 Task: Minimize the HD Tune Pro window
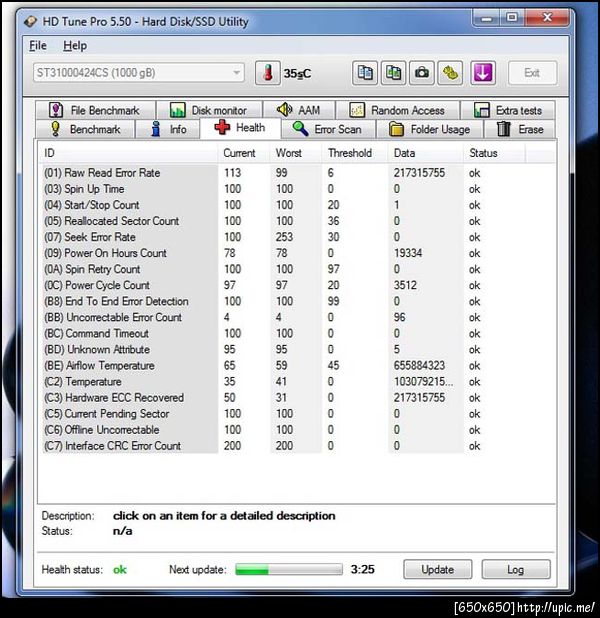pos(486,18)
